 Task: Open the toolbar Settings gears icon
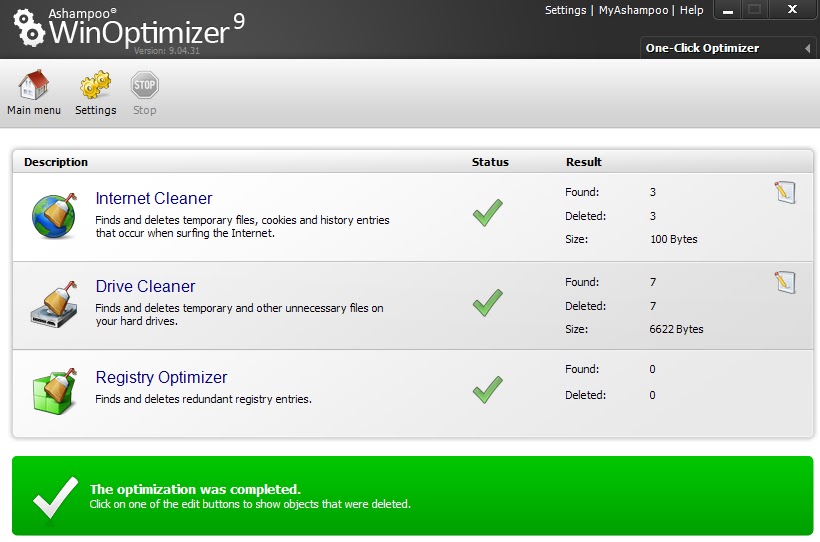point(95,85)
